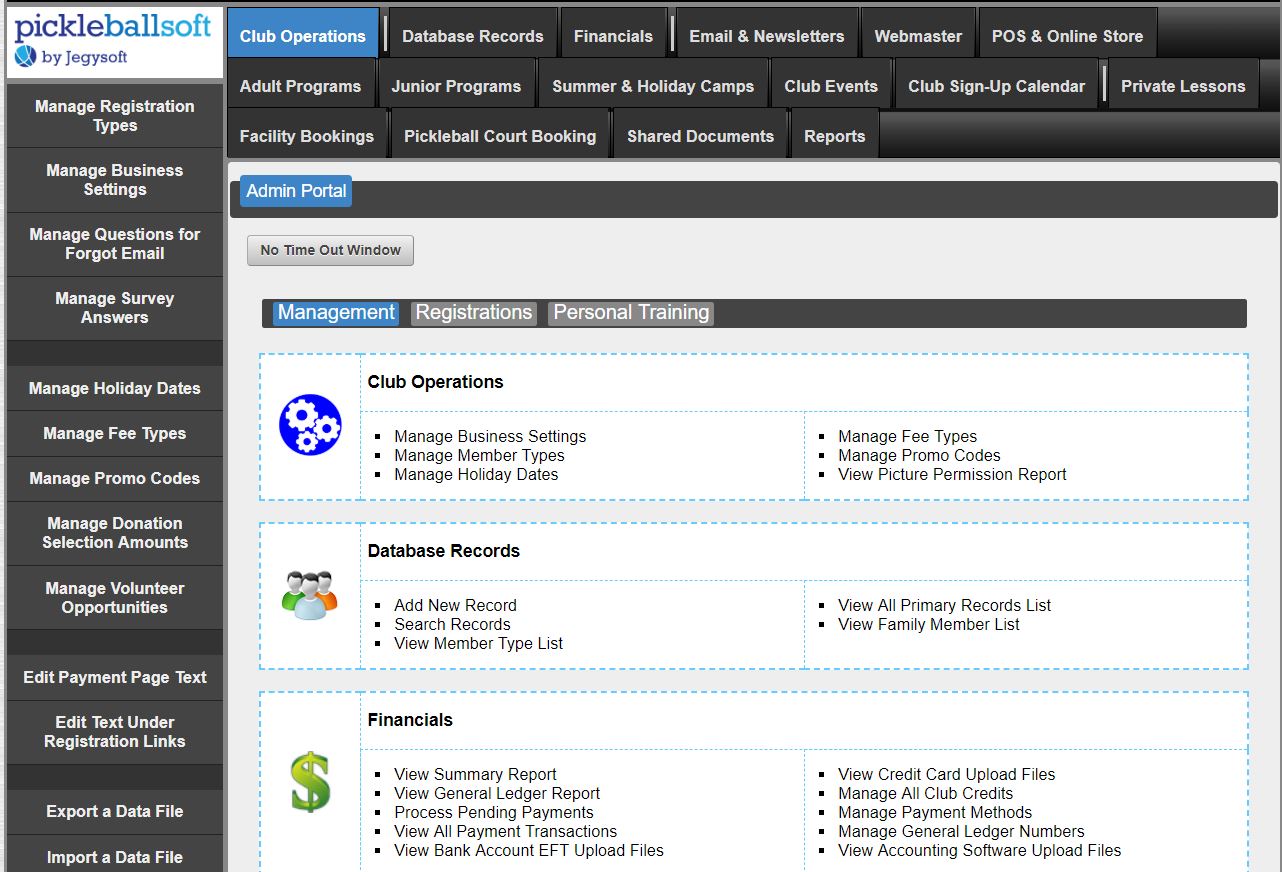Switch to the Registrations sub-tab

(x=474, y=313)
